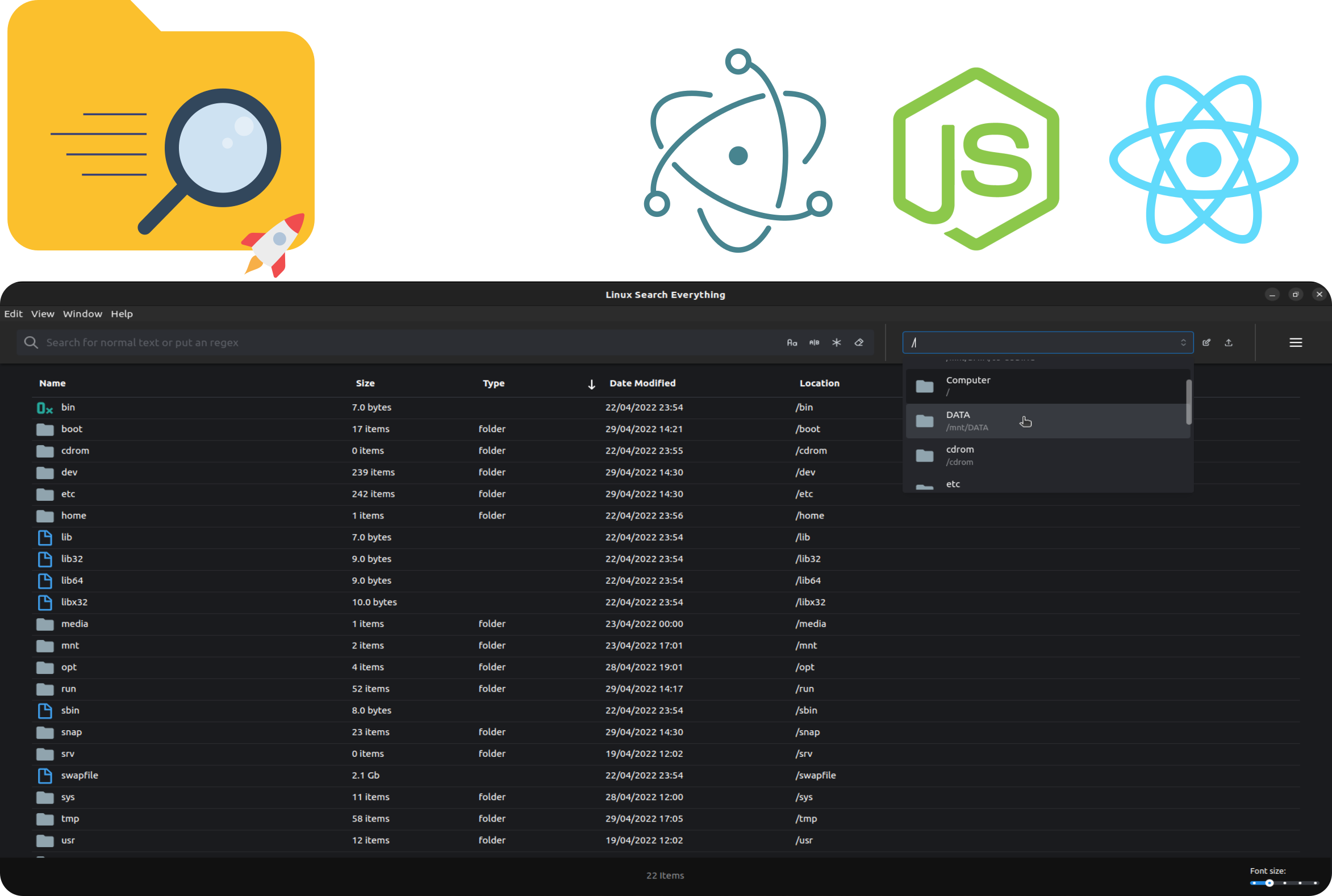Open the hamburger menu
Screen dimensions: 1332x896
1296,342
